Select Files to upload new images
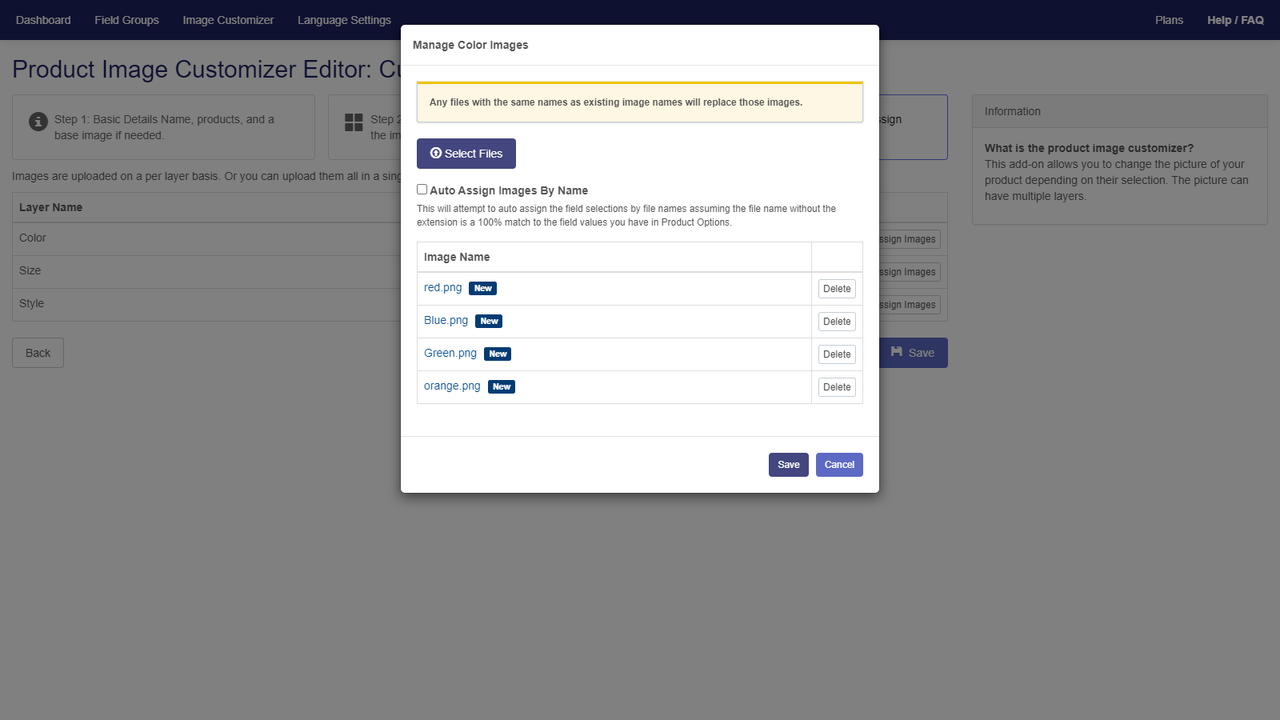 click(x=466, y=153)
